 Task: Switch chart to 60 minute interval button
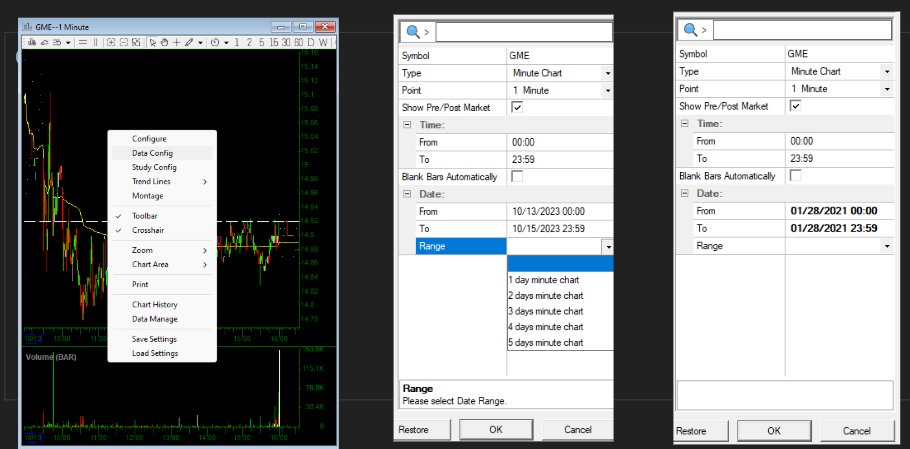299,42
